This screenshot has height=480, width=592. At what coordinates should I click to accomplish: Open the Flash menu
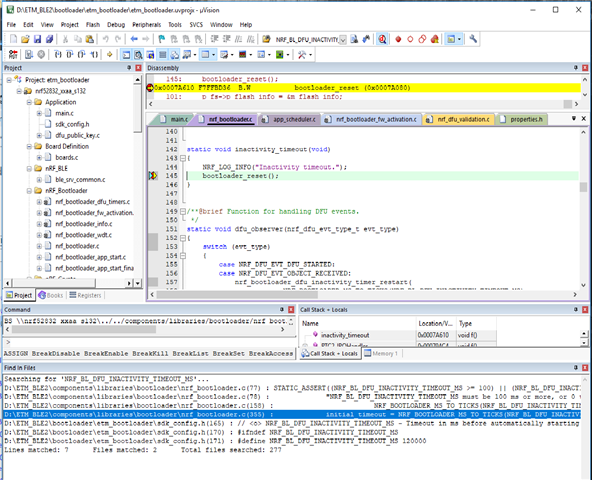(x=93, y=25)
